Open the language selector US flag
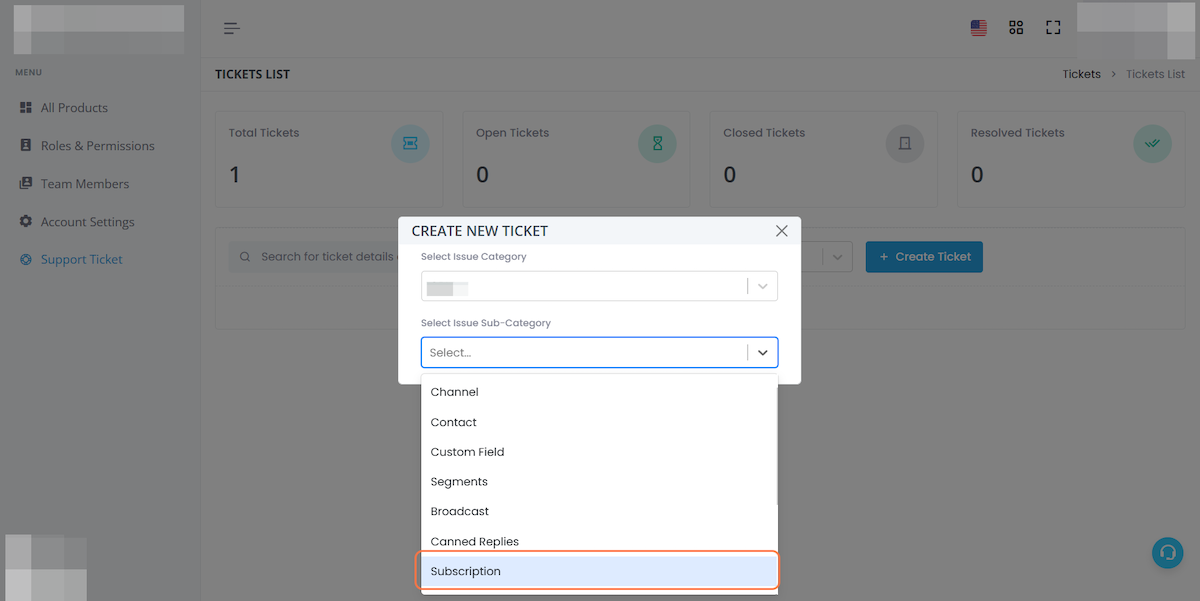Viewport: 1200px width, 601px height. click(979, 28)
